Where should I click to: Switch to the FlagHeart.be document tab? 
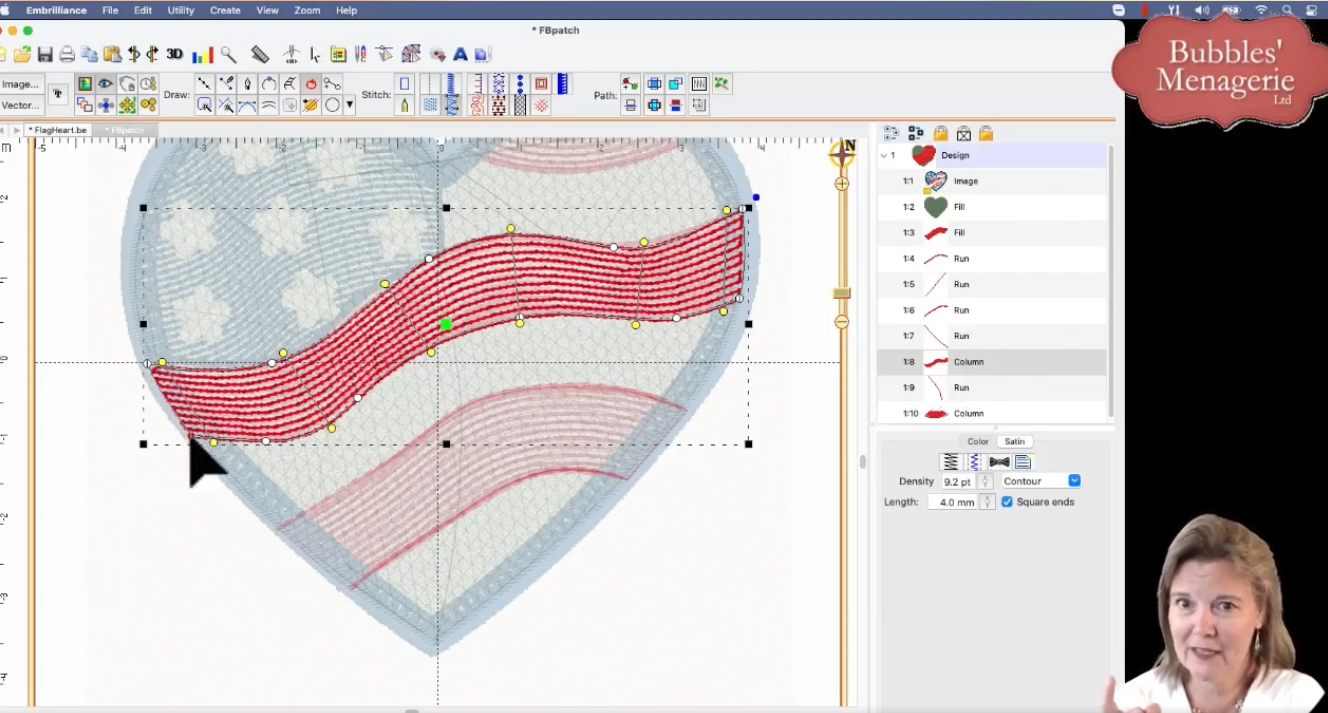tap(57, 130)
